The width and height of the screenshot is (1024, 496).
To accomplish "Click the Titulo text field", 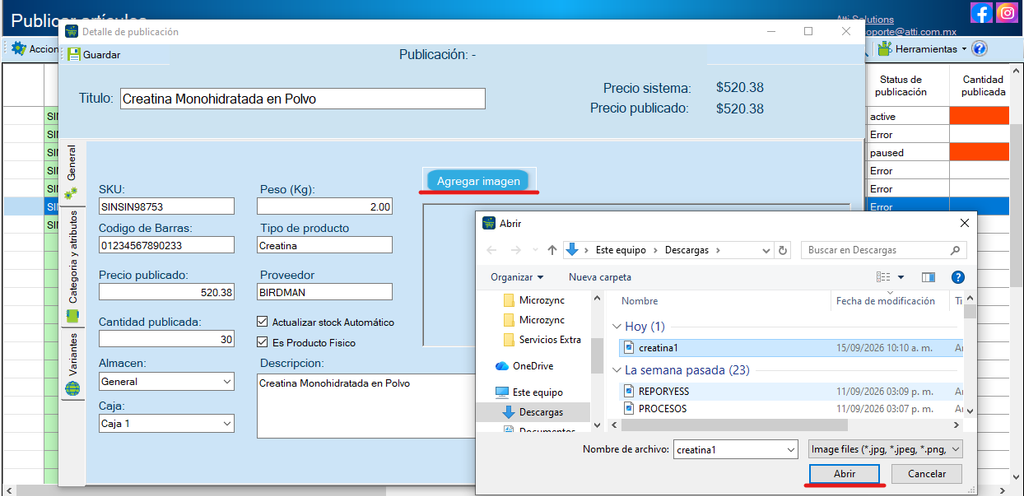I will click(x=302, y=99).
